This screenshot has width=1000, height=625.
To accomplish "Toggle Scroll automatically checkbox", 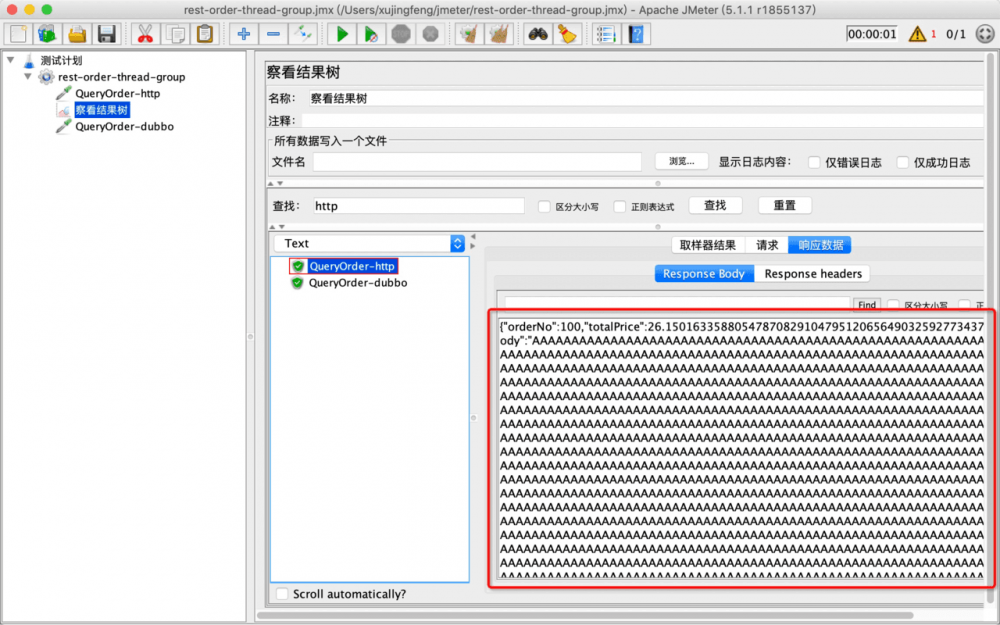I will [x=282, y=594].
